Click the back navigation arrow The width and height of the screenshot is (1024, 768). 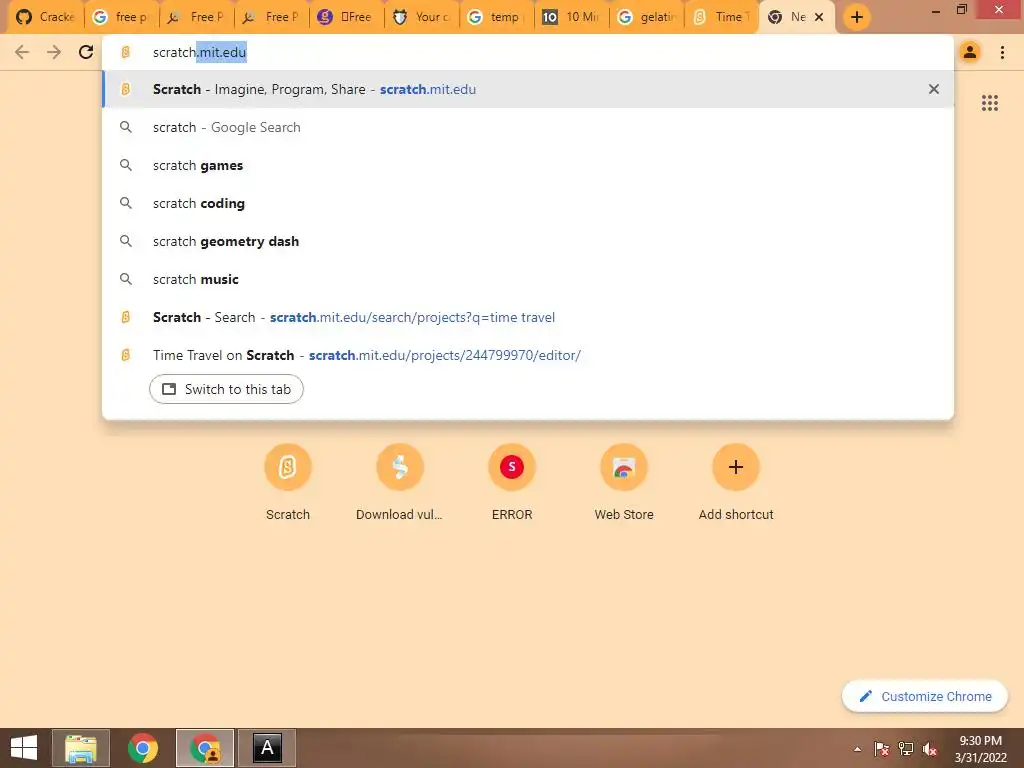(22, 52)
